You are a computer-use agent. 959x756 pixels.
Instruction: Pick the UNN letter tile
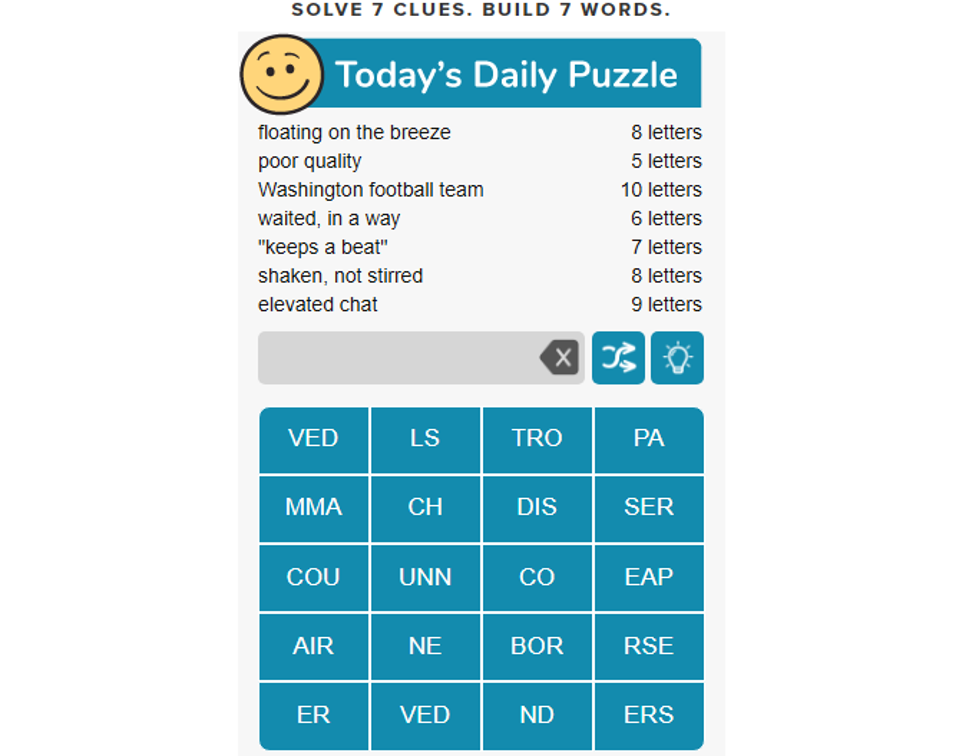click(425, 577)
